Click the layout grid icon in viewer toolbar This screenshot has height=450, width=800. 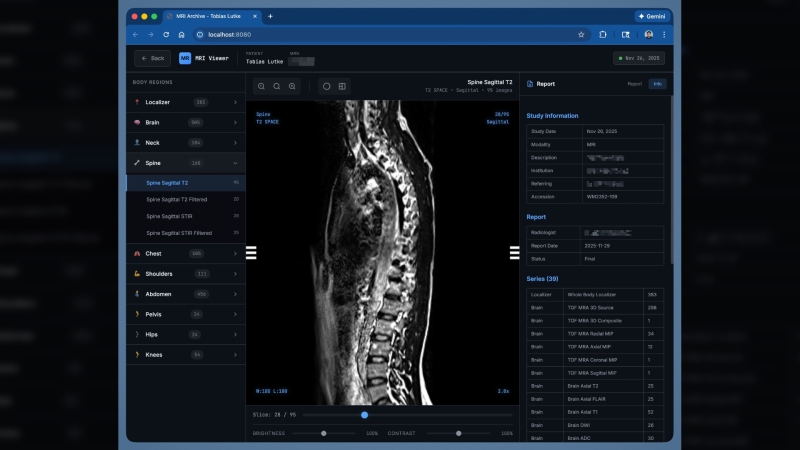[342, 86]
